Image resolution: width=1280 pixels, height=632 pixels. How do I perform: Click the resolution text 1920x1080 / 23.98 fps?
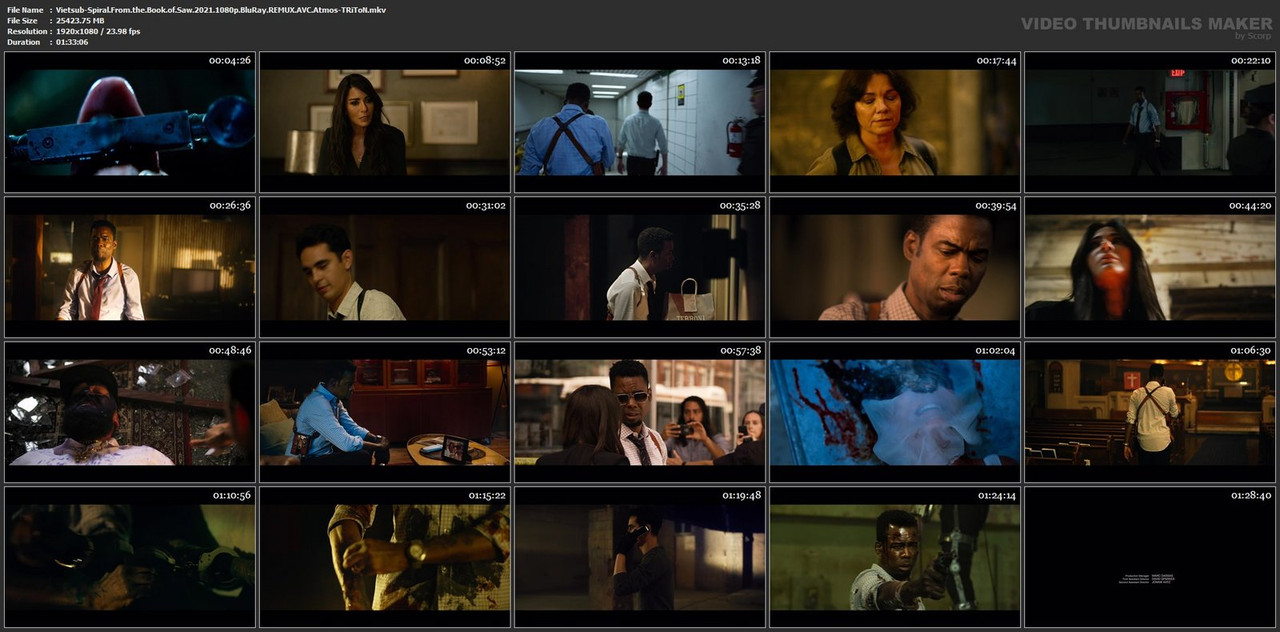click(98, 31)
